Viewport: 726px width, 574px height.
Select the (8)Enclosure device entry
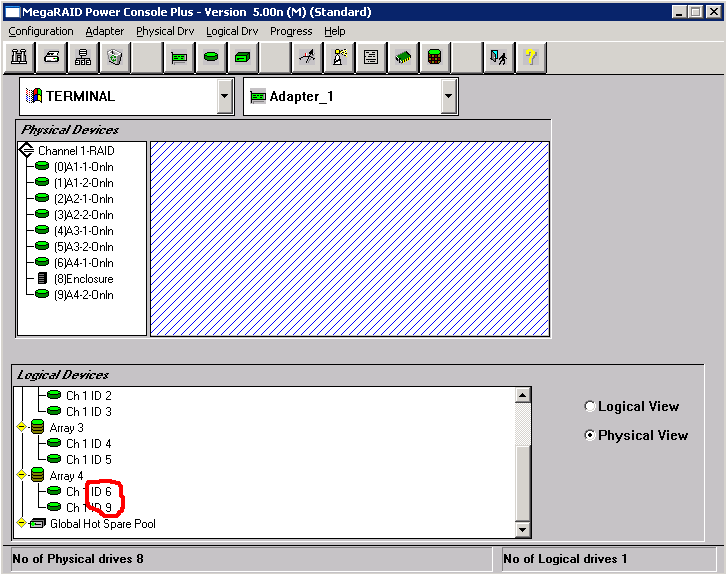coord(83,279)
